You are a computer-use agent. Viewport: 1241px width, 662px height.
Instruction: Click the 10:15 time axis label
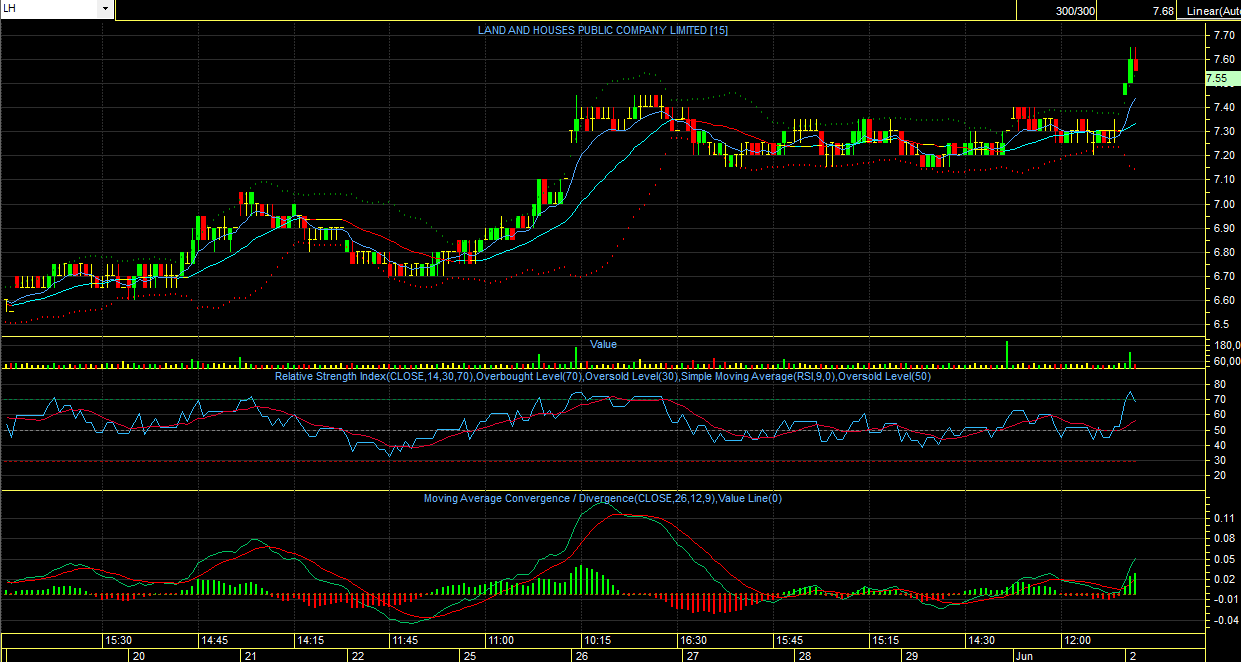click(597, 640)
